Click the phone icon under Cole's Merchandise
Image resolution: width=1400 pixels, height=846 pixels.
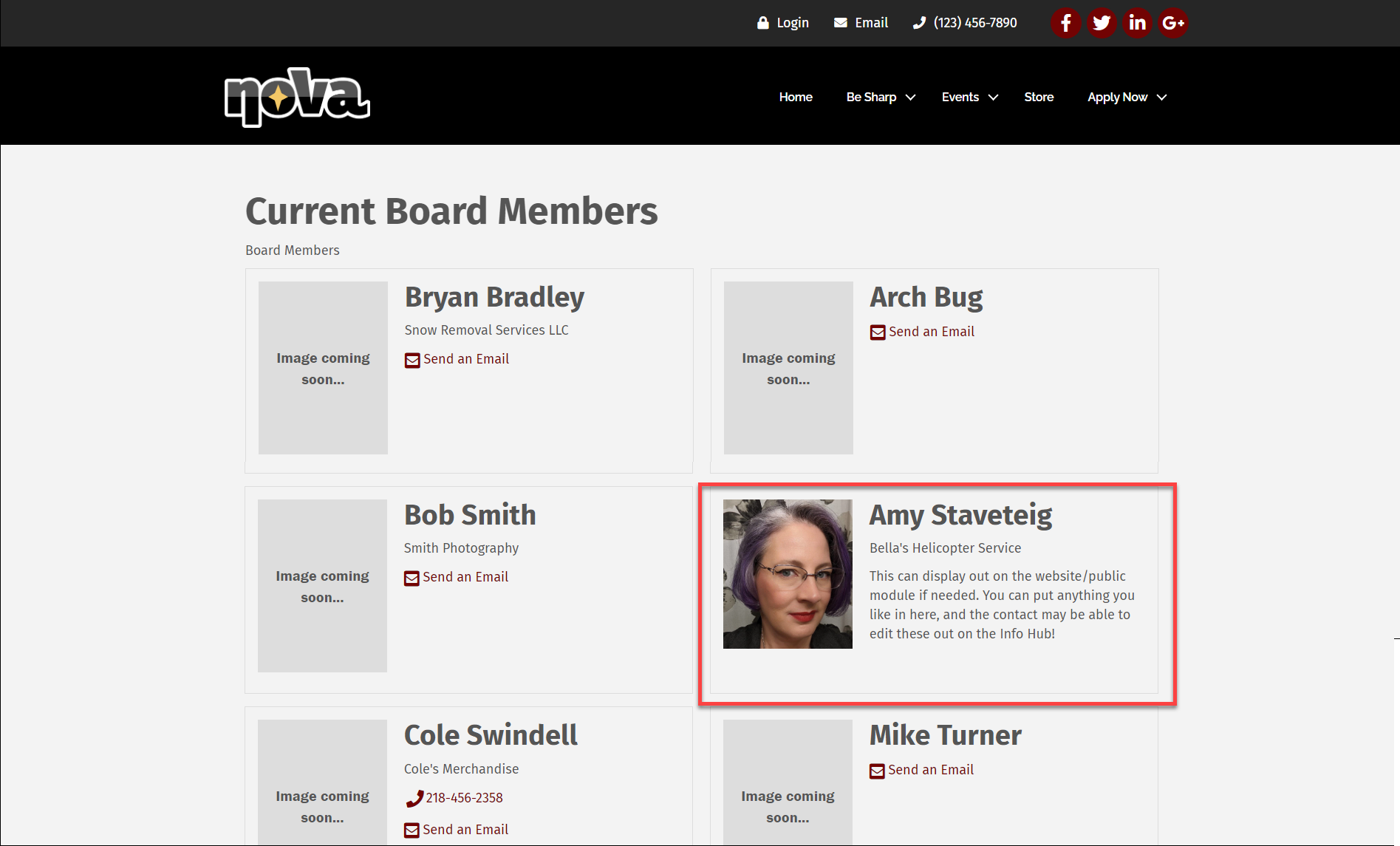point(414,799)
